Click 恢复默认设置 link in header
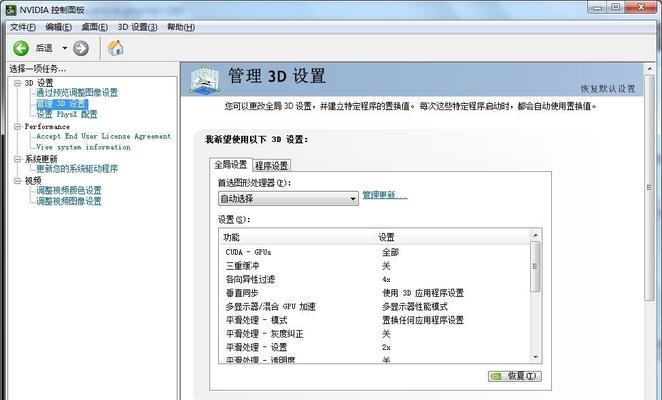 click(608, 89)
